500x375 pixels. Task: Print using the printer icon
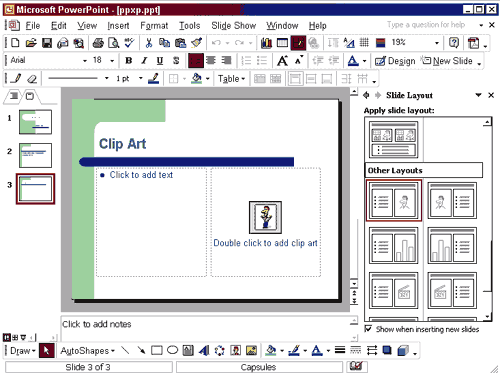98,43
